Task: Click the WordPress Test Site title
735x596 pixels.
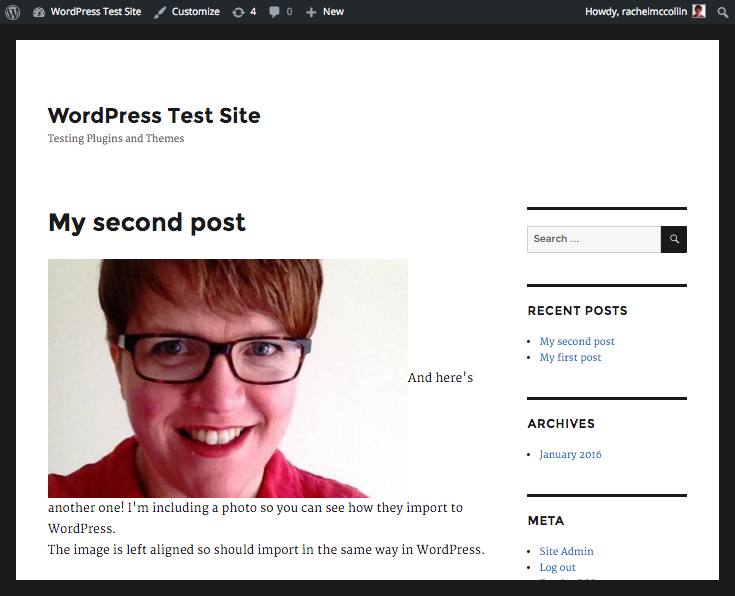Action: [154, 116]
